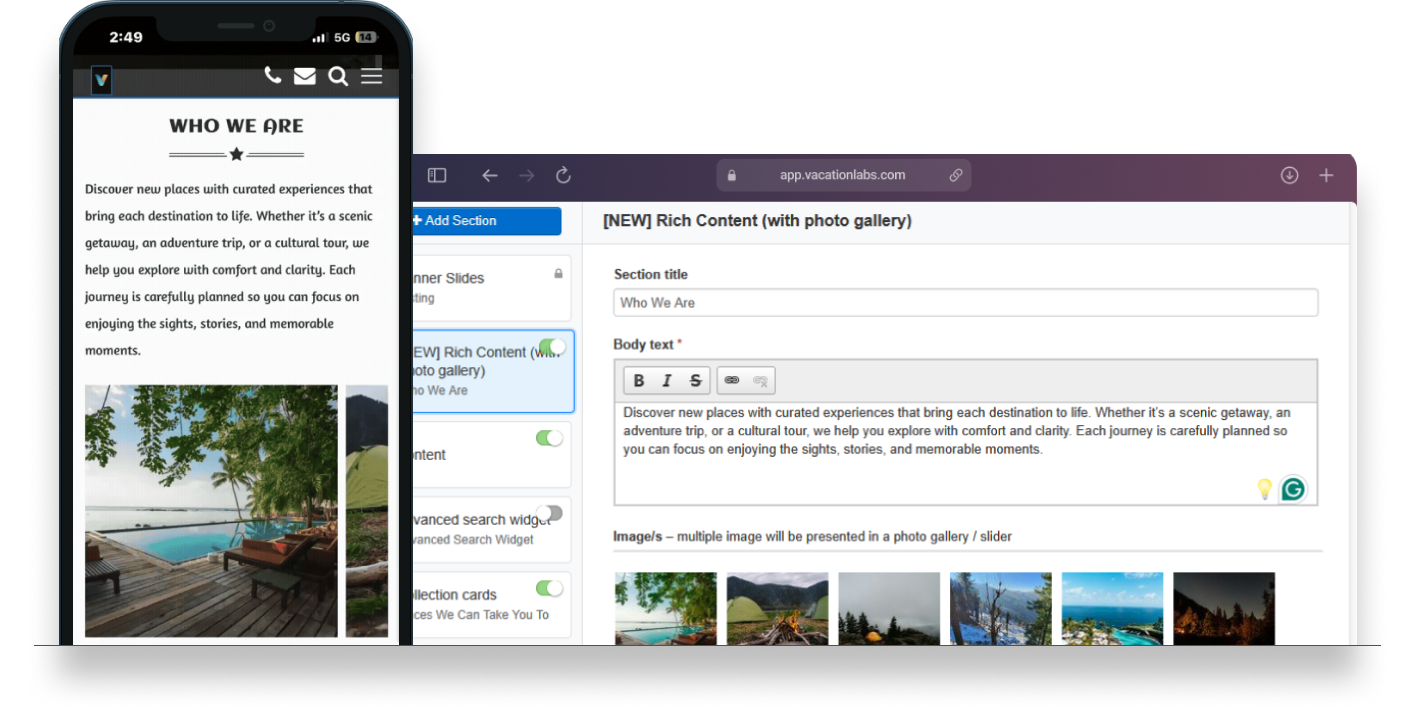The image size is (1415, 711).
Task: Tap the email envelope icon
Action: pos(305,77)
